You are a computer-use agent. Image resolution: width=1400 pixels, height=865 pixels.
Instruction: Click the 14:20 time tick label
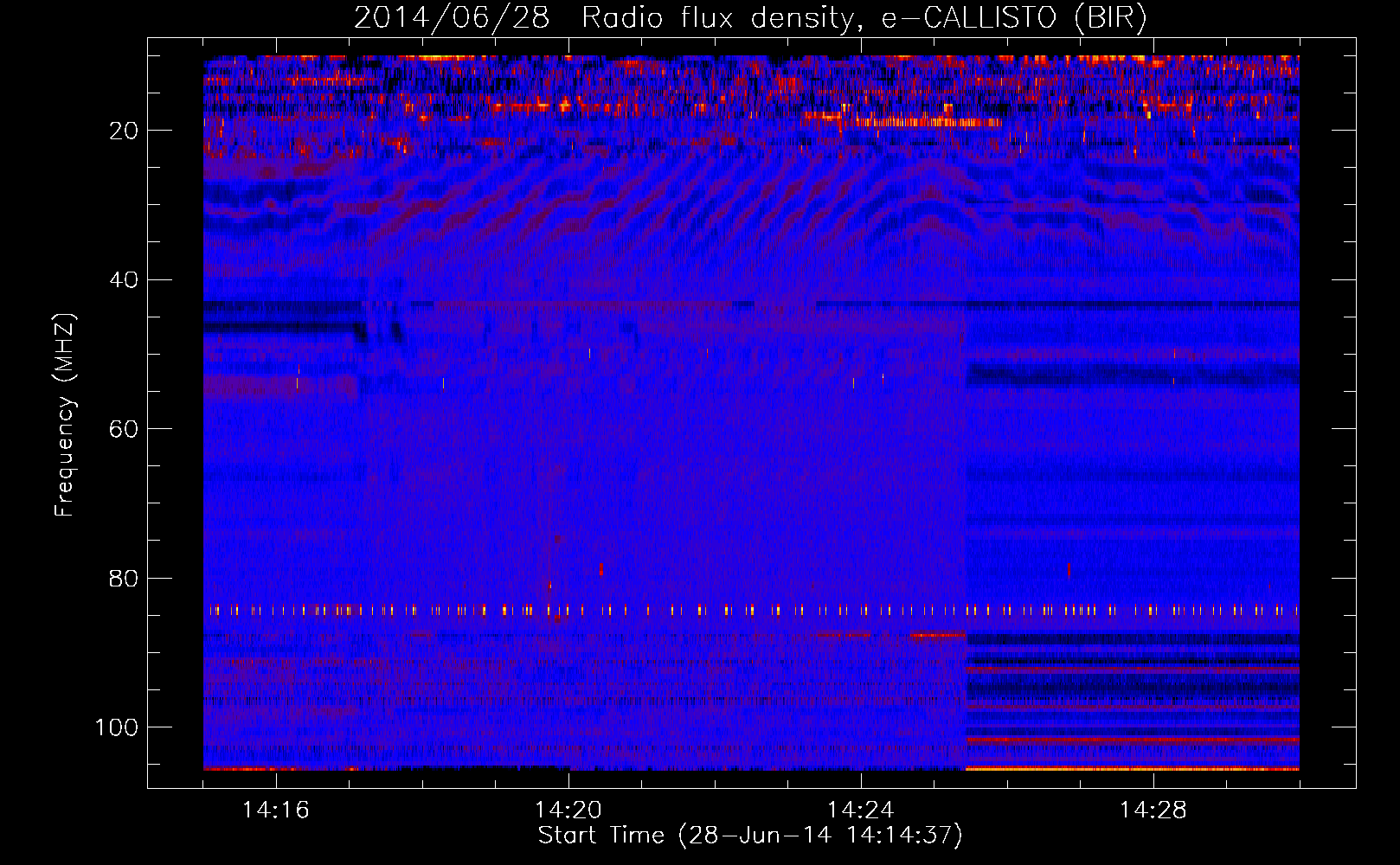coord(568,811)
